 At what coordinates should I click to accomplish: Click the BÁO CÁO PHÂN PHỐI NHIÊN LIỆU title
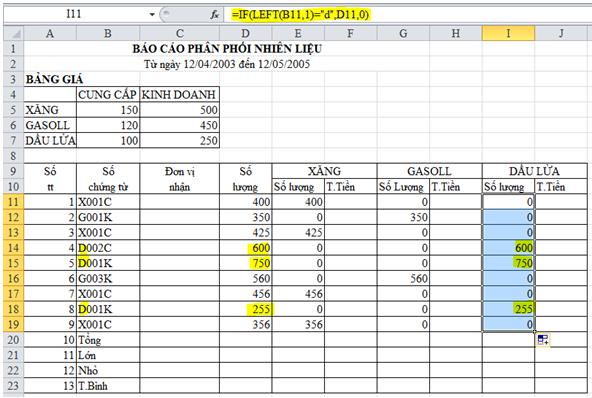pos(227,49)
